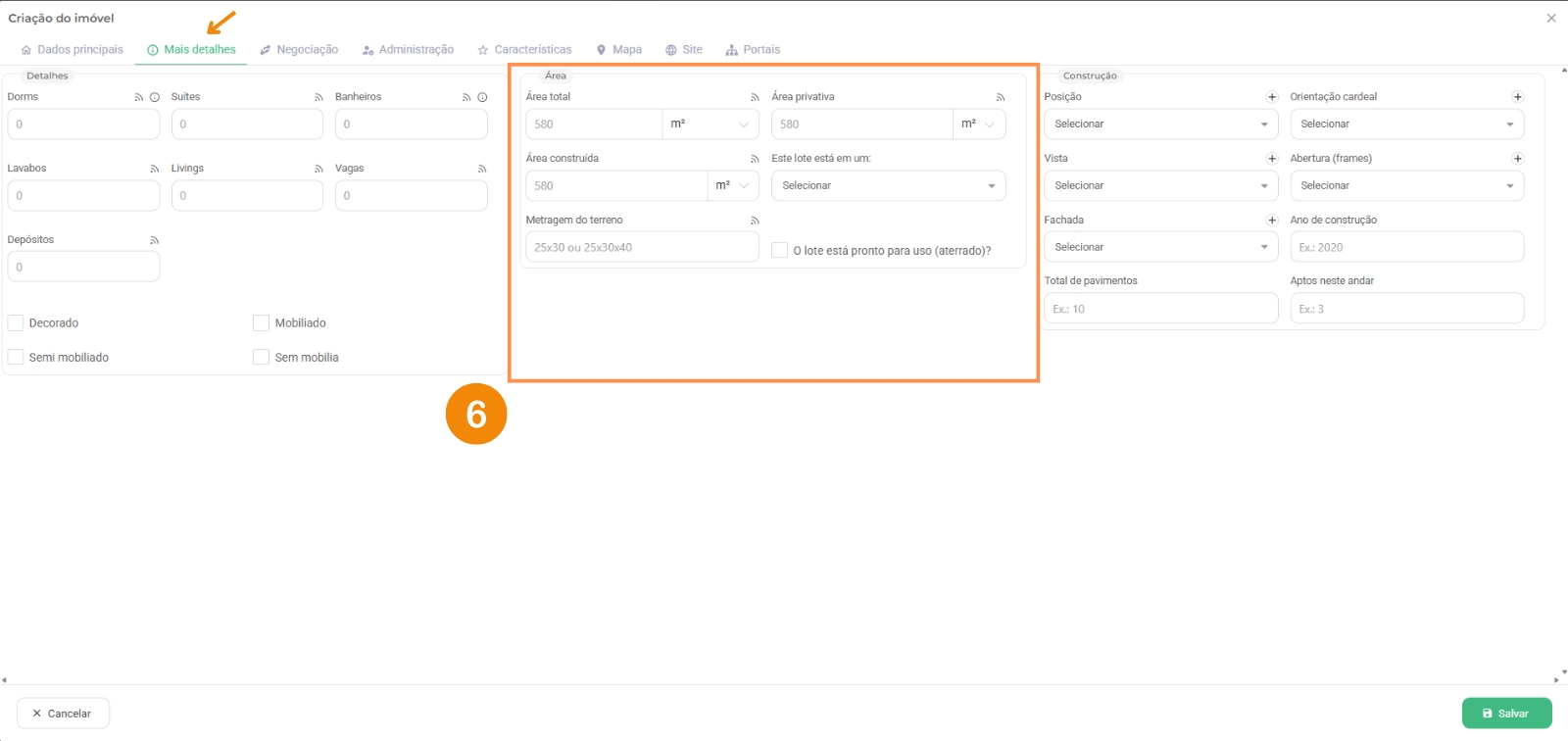Check the Decorado checkbox

(16, 322)
